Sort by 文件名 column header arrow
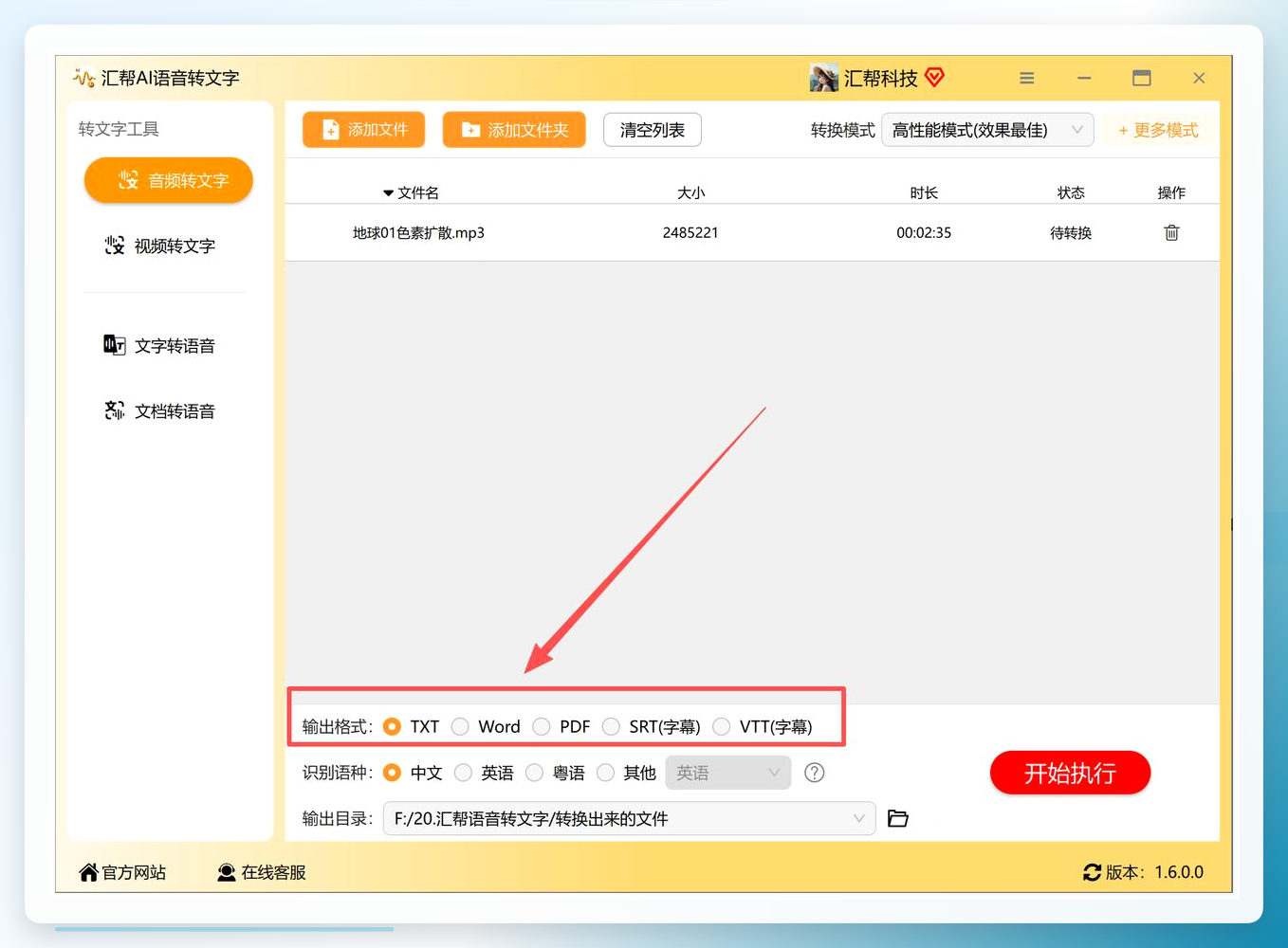Viewport: 1288px width, 948px height. [x=388, y=193]
